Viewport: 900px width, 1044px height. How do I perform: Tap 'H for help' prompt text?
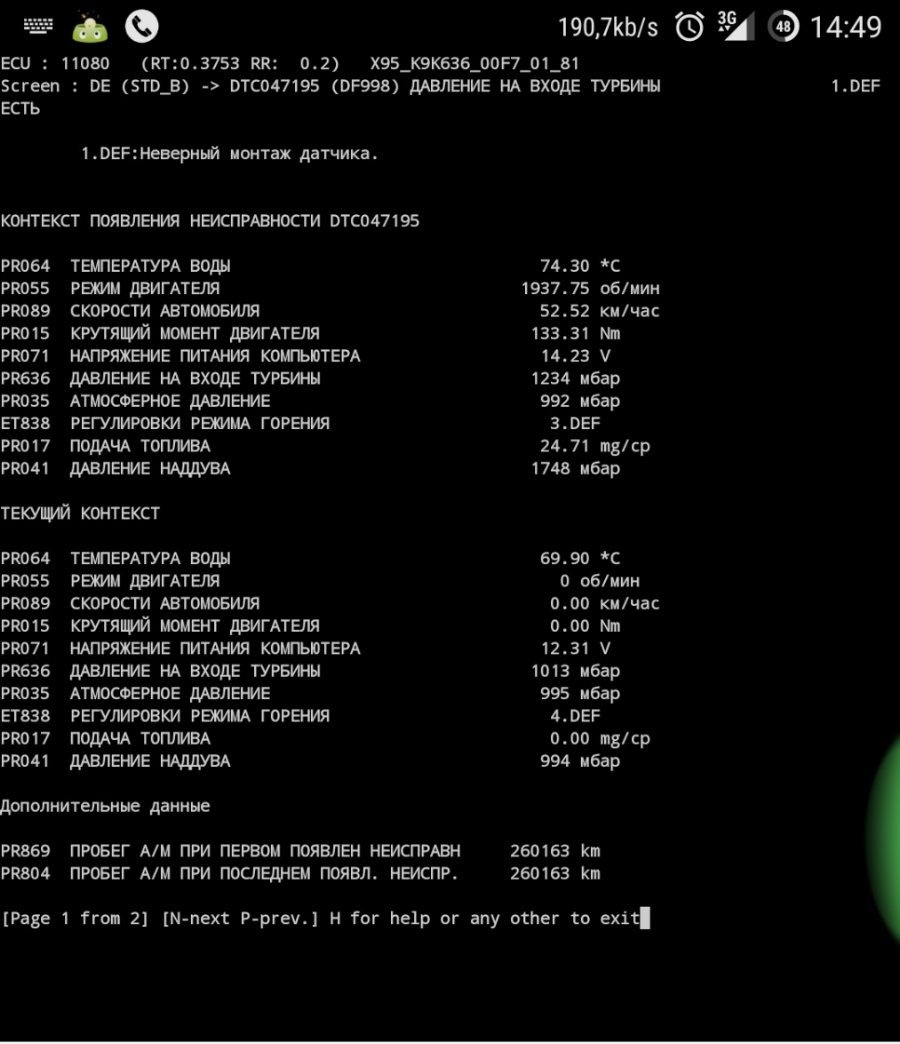pyautogui.click(x=380, y=919)
